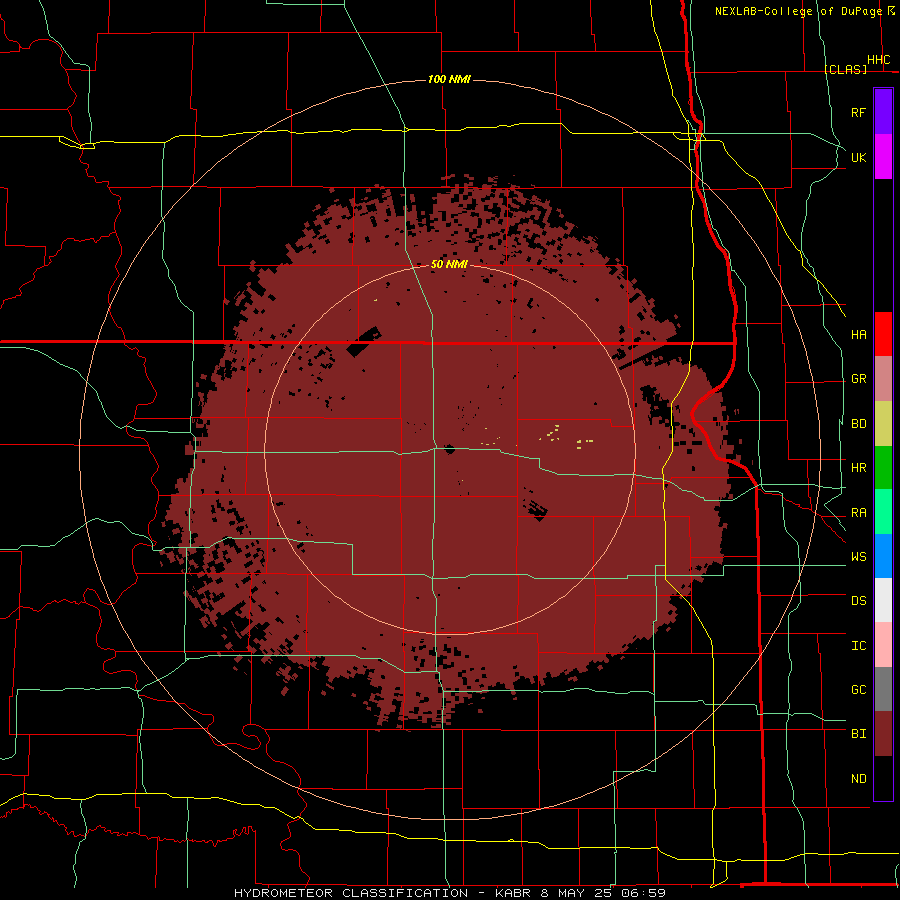Click the "NEXLAB-College of DuPage" credit text
This screenshot has width=900, height=900.
[x=798, y=11]
